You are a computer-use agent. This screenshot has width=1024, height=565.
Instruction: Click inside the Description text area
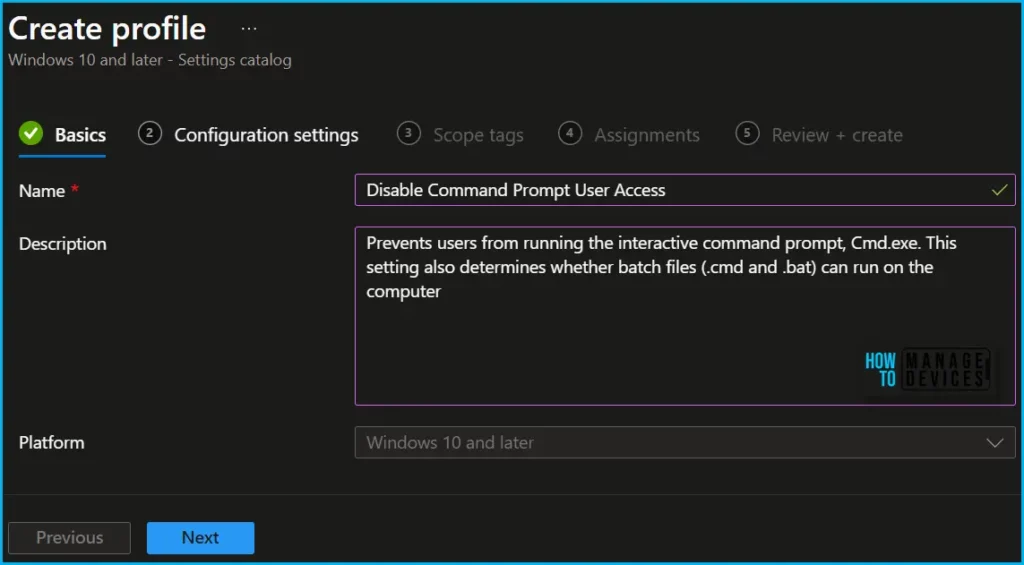685,316
